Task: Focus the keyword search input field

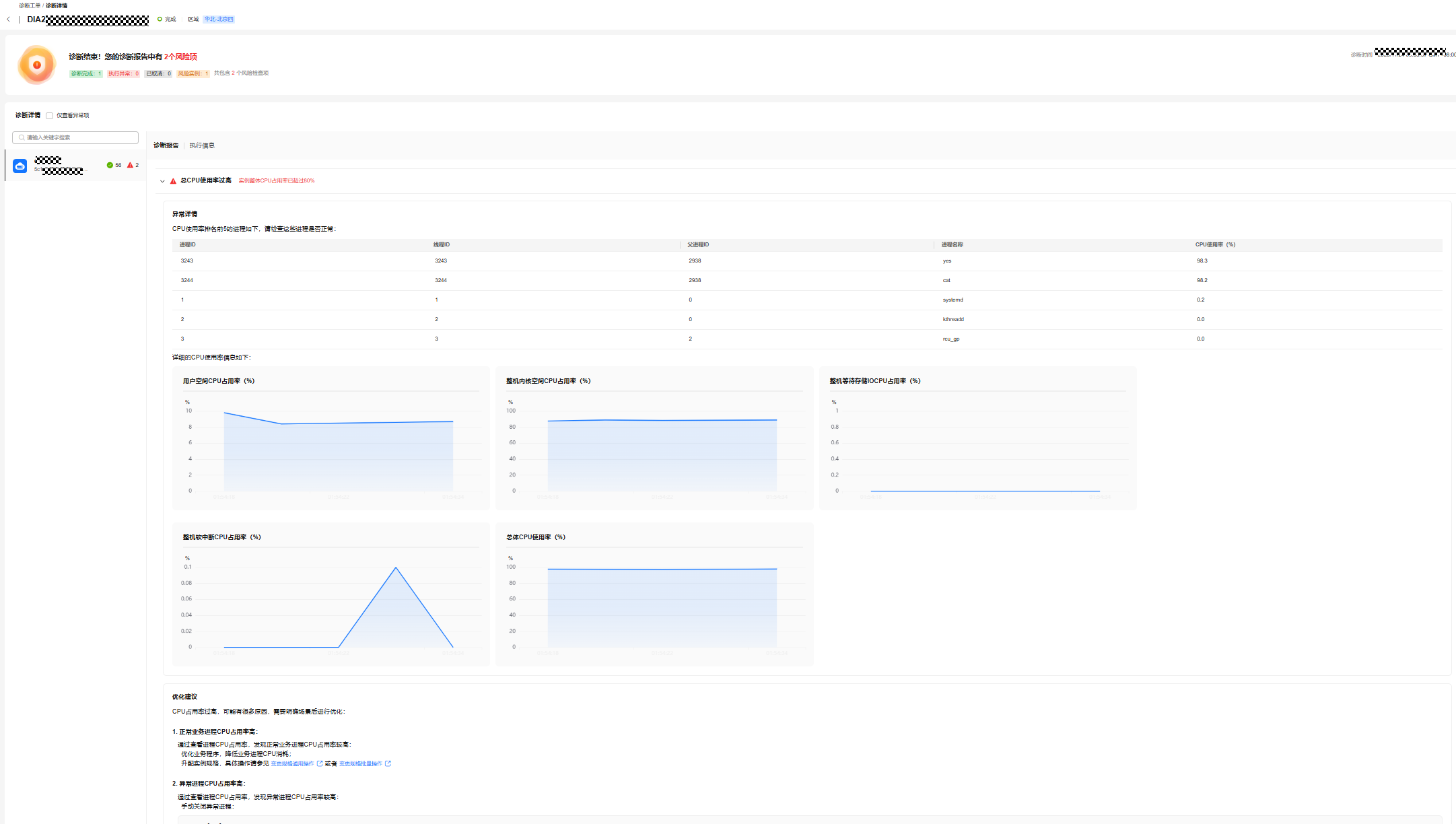Action: 75,137
